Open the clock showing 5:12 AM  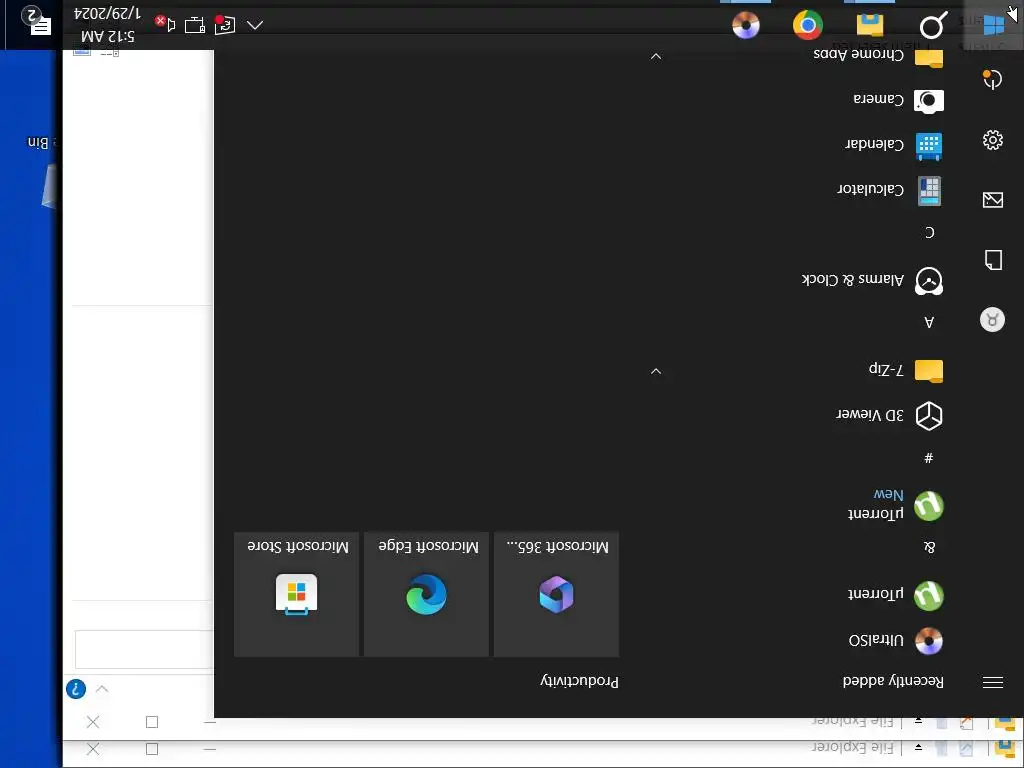tap(108, 25)
